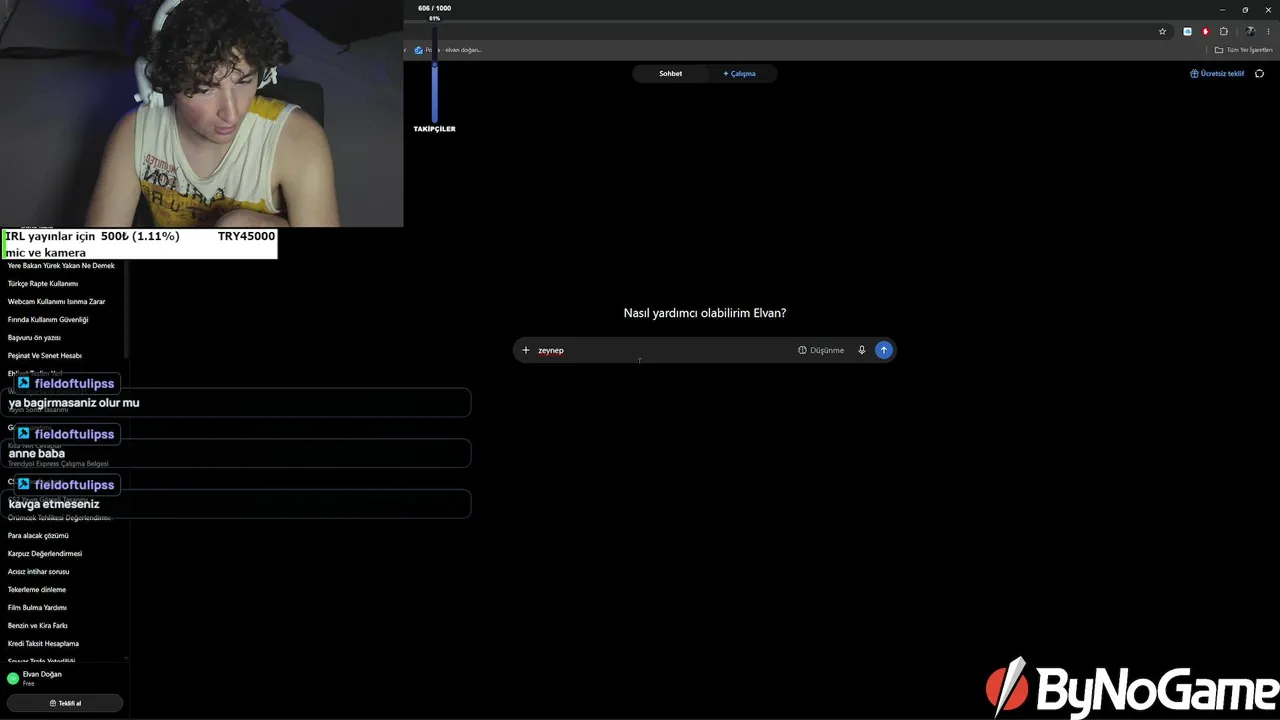Open the Chrome three-dot menu

pos(1268,31)
